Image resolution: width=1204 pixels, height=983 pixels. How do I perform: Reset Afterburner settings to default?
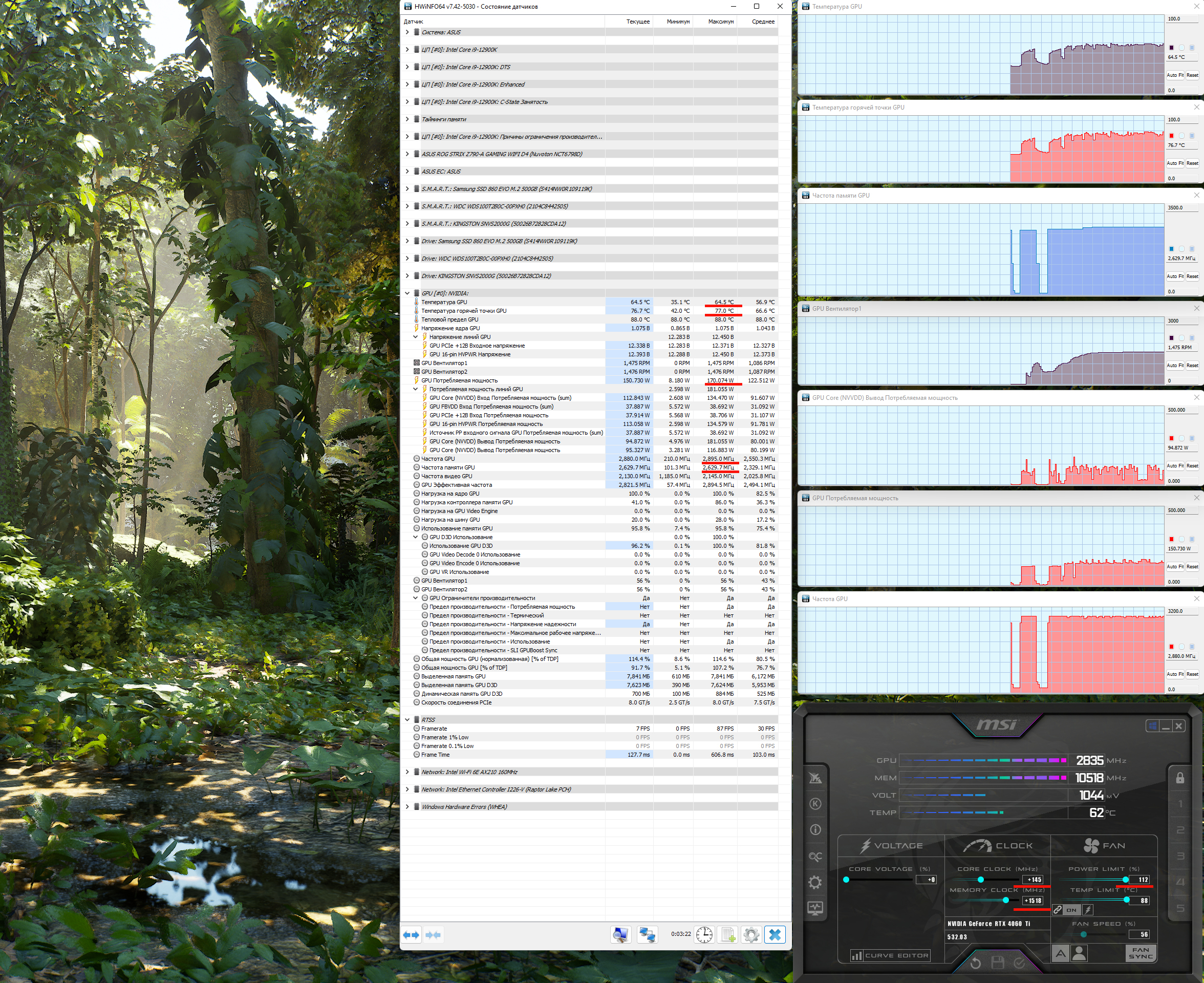975,963
